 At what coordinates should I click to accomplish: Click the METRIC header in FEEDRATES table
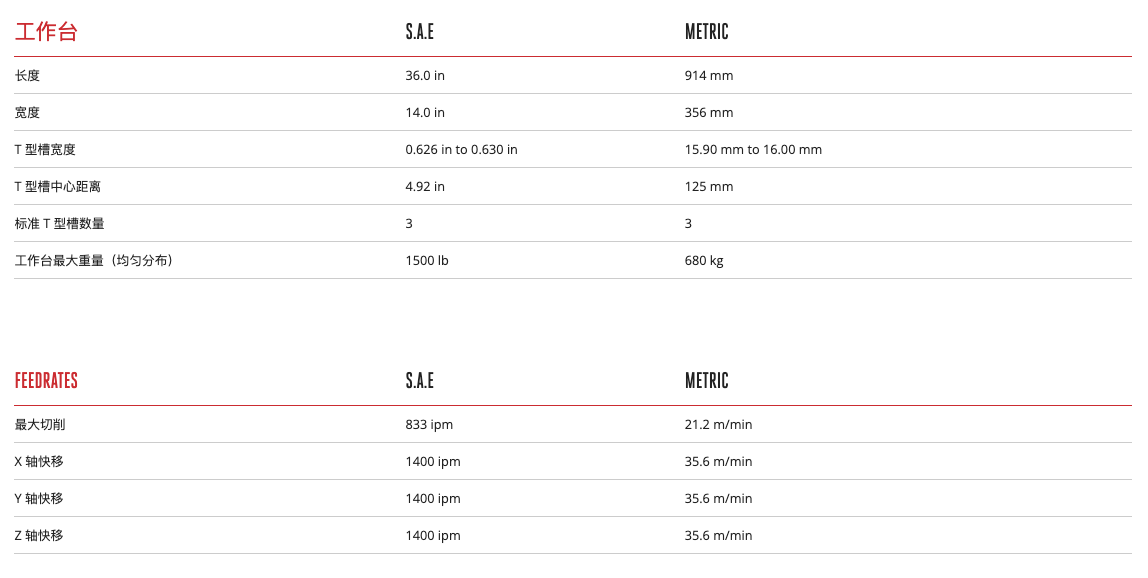[706, 381]
